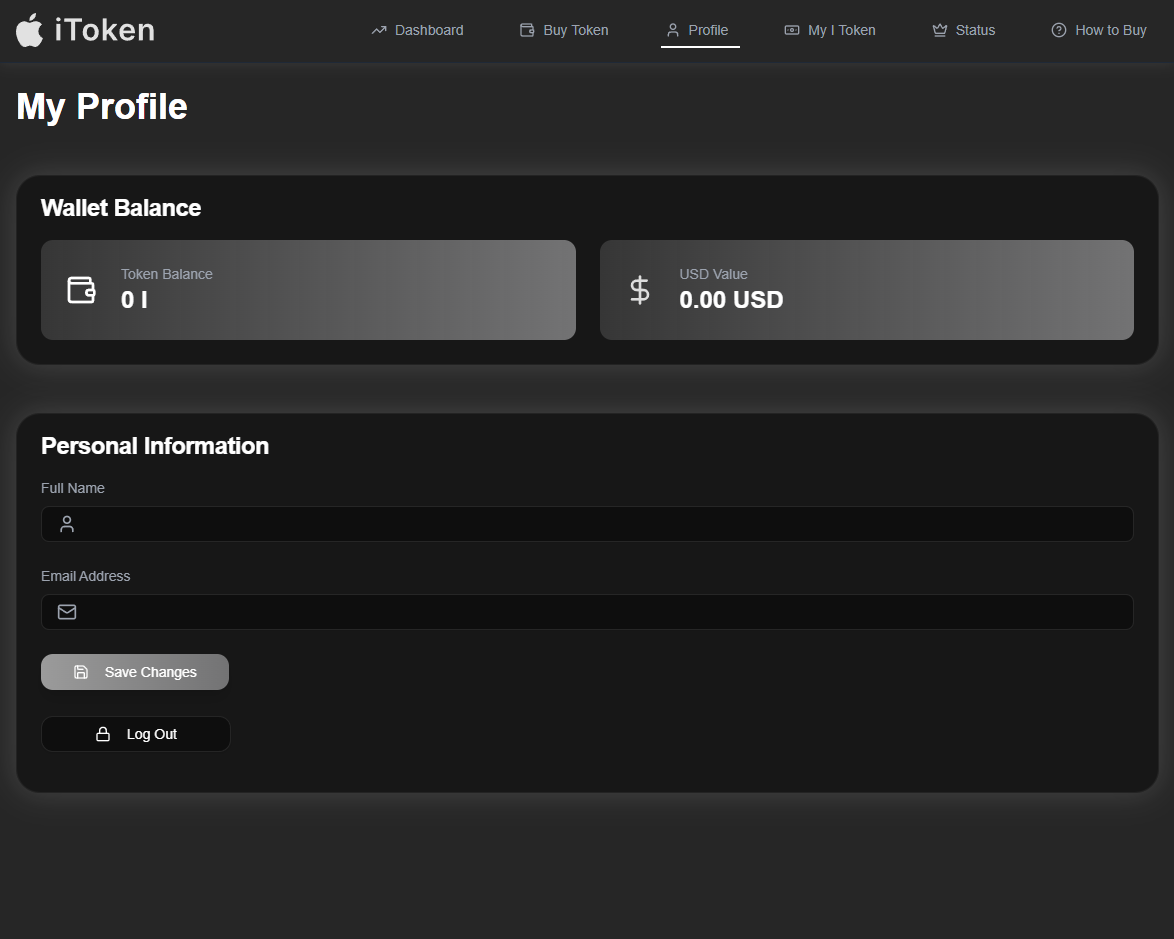Click the iToken brand text

[x=105, y=30]
